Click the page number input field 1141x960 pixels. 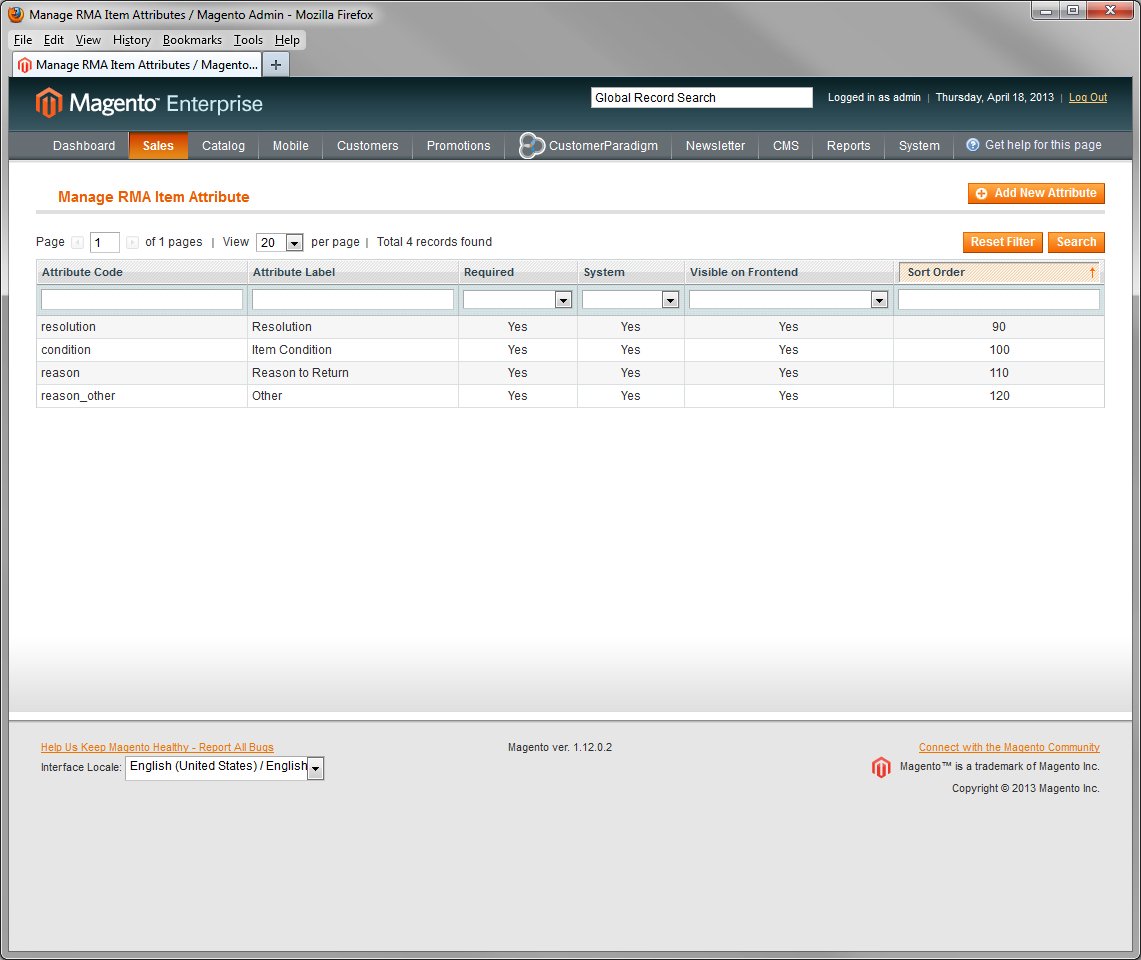[x=105, y=242]
